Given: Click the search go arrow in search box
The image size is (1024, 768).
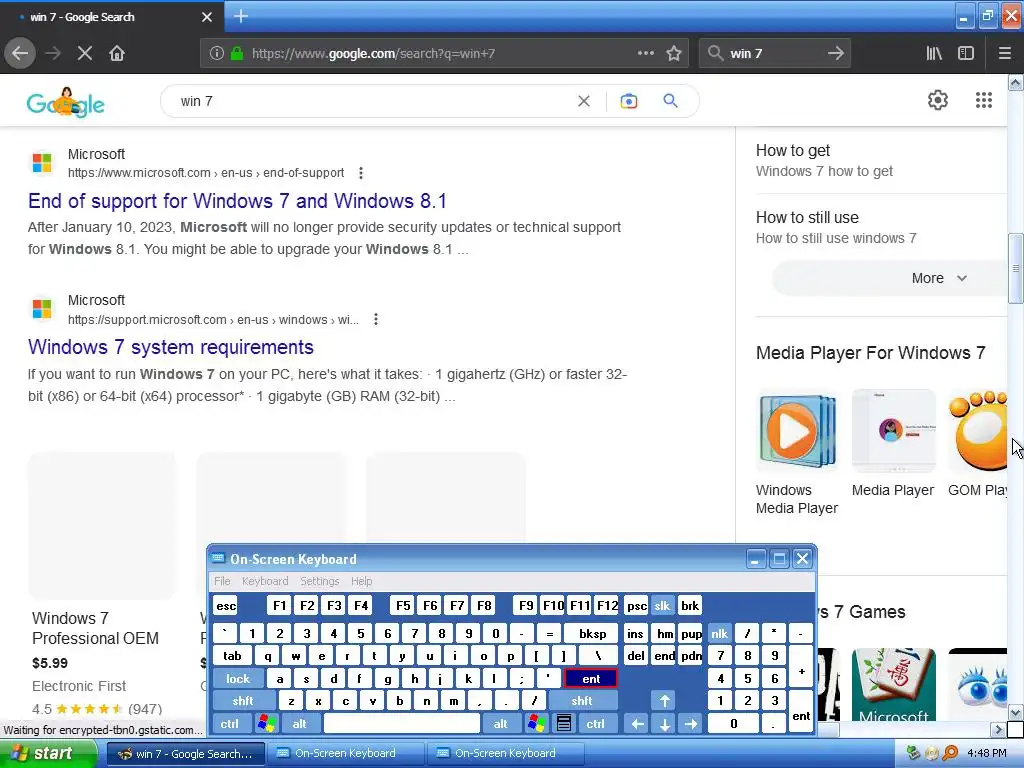Looking at the screenshot, I should tap(835, 54).
